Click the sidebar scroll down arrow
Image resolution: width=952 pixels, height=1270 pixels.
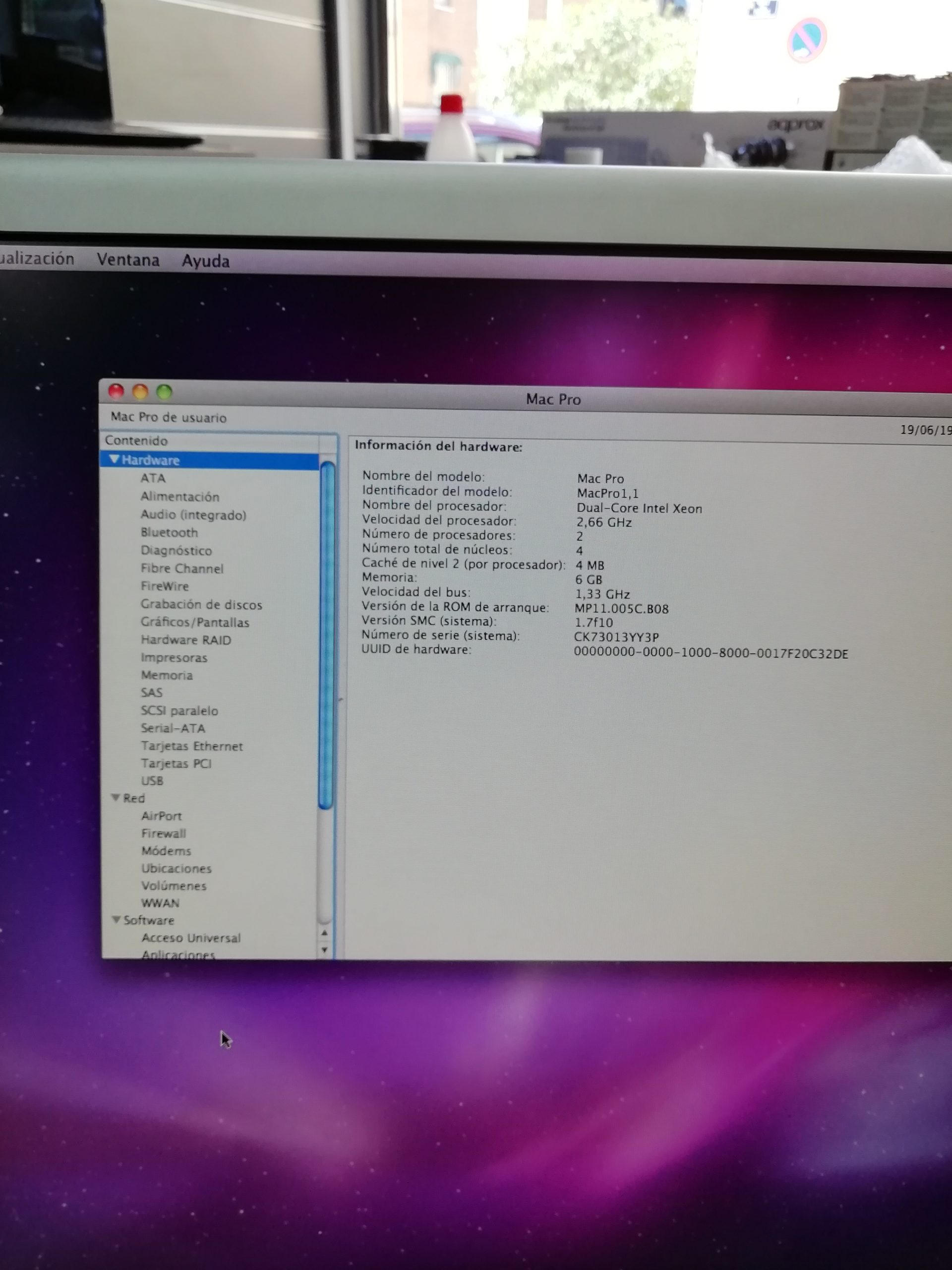325,950
